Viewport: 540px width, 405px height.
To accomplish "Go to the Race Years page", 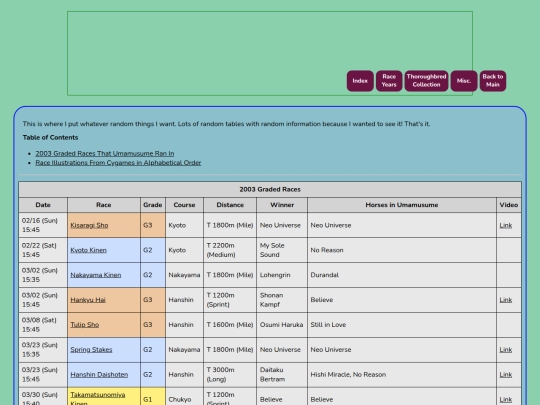I will point(389,81).
